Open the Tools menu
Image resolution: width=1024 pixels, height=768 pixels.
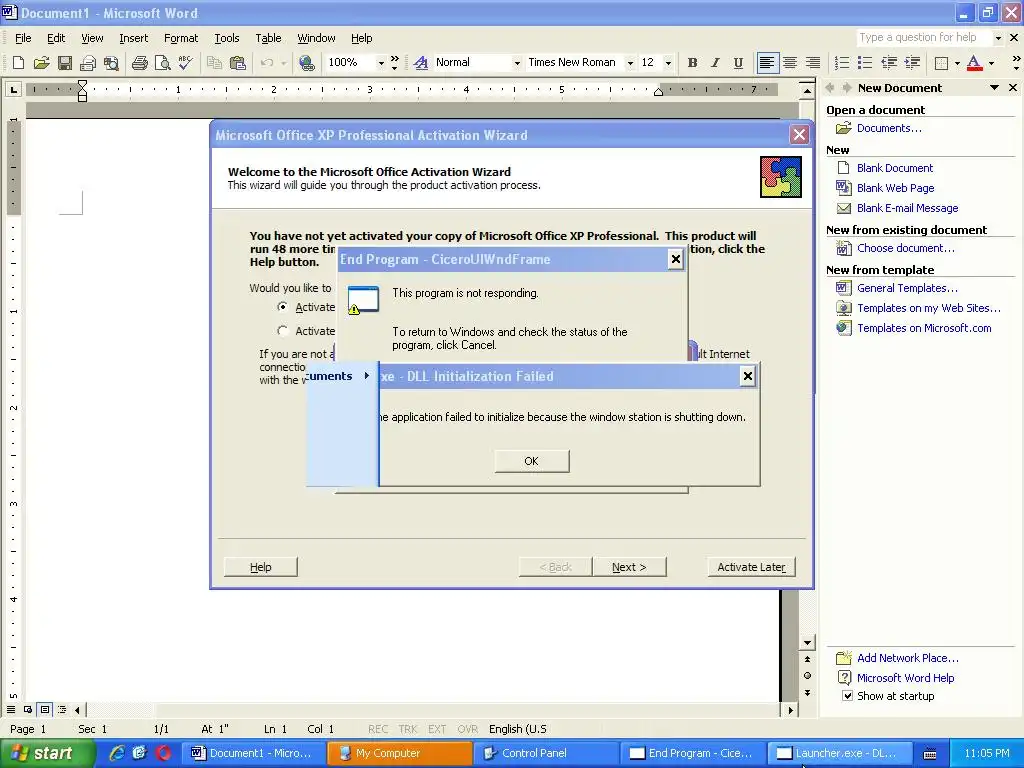coord(227,38)
